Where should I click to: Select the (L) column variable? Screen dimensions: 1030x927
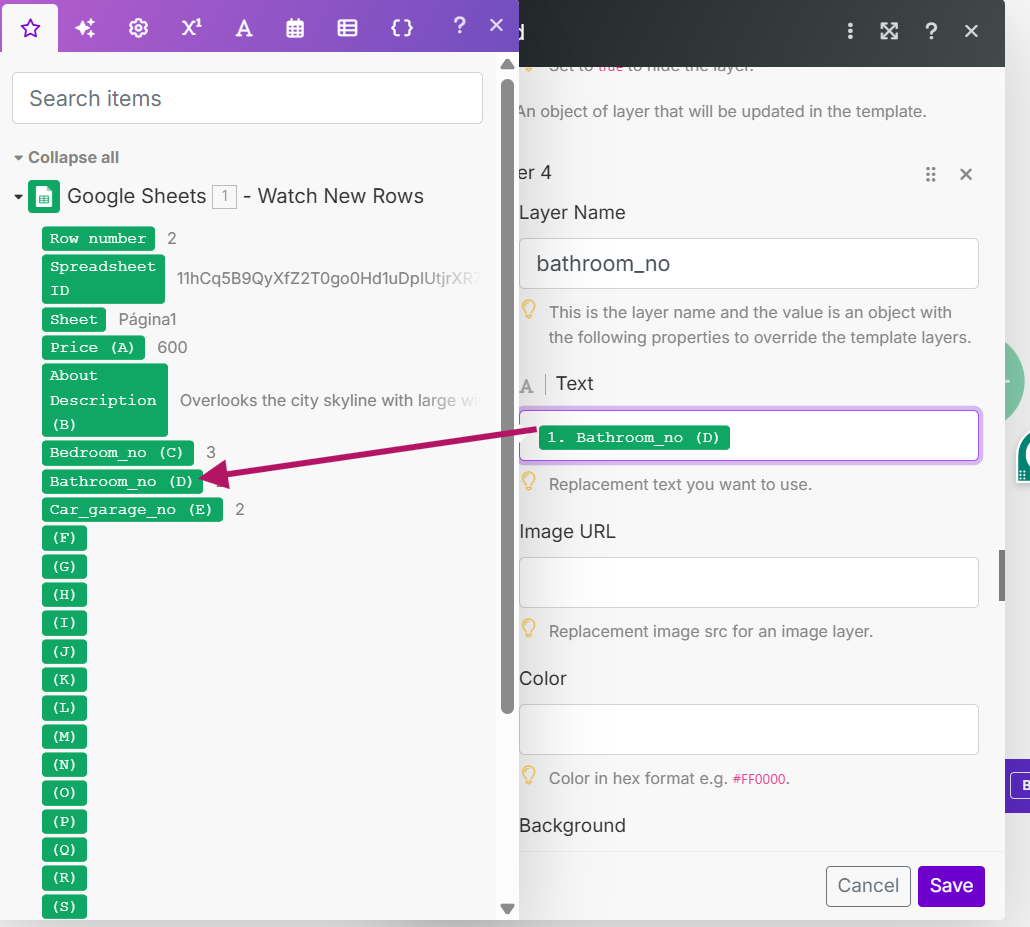64,708
